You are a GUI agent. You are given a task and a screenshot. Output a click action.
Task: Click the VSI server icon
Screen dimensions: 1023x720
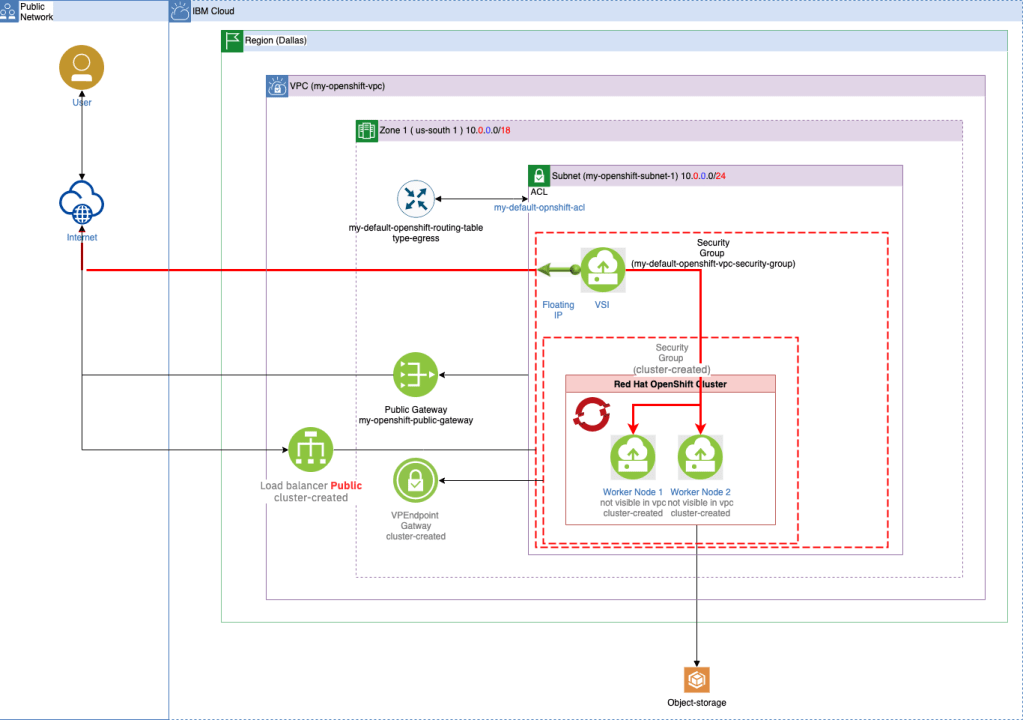click(602, 270)
